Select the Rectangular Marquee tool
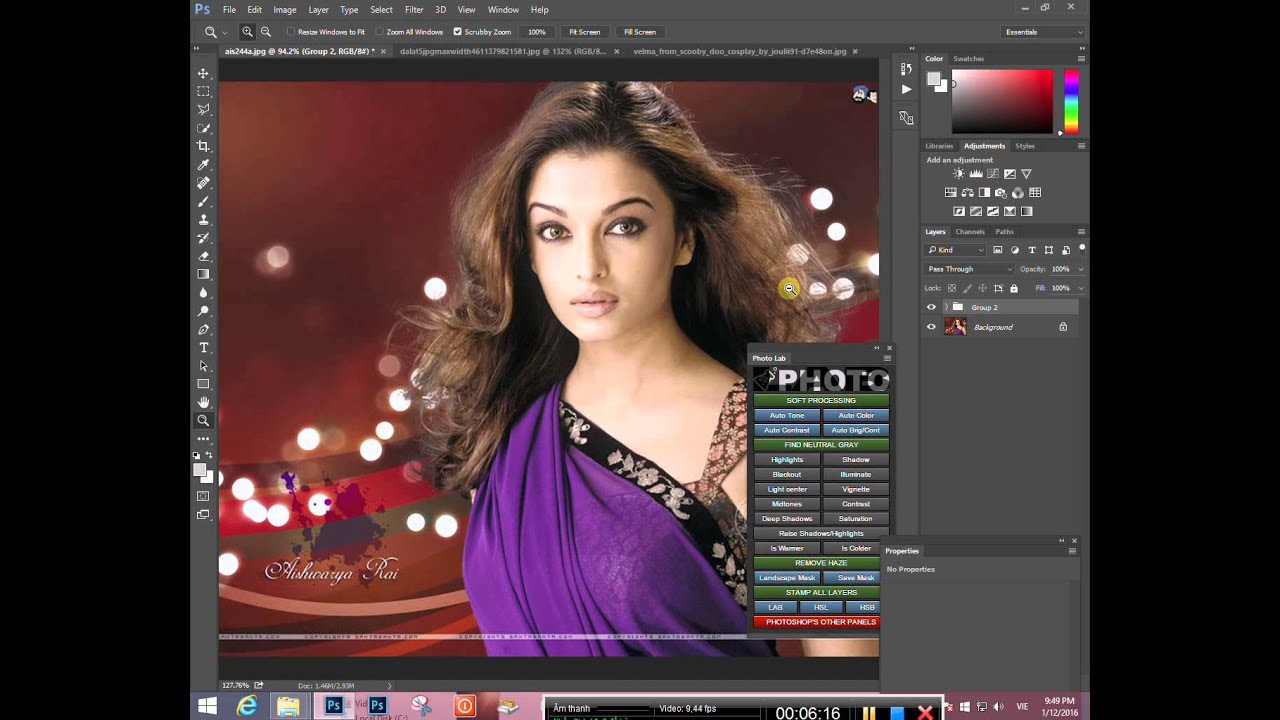Screen dimensions: 1280x720 click(x=203, y=91)
